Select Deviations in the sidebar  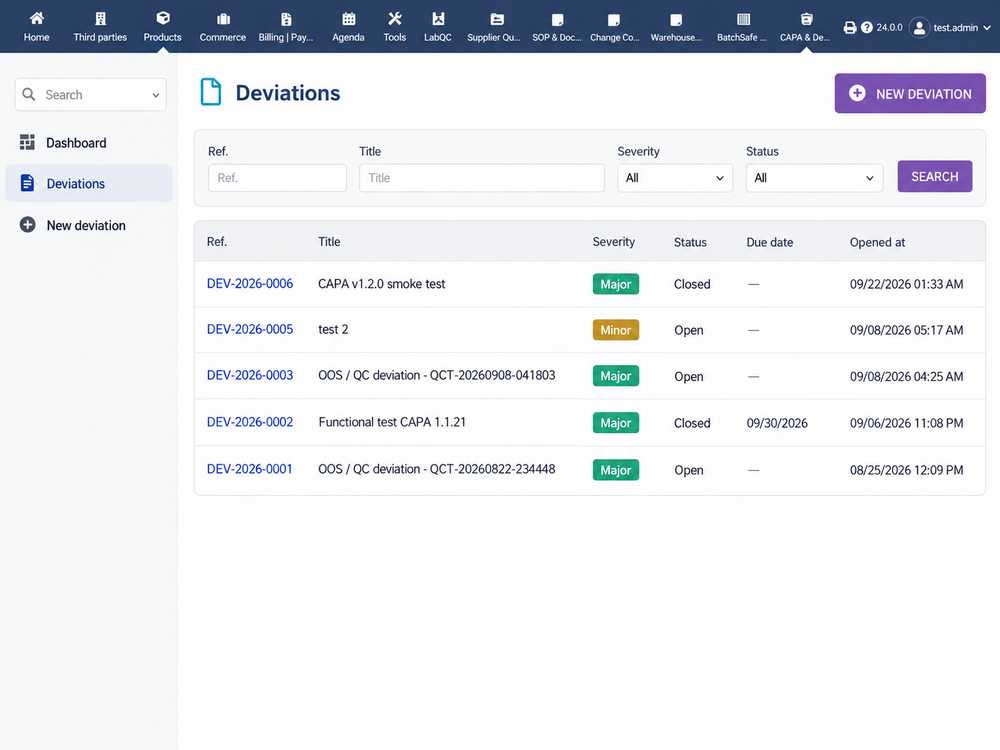click(x=89, y=184)
